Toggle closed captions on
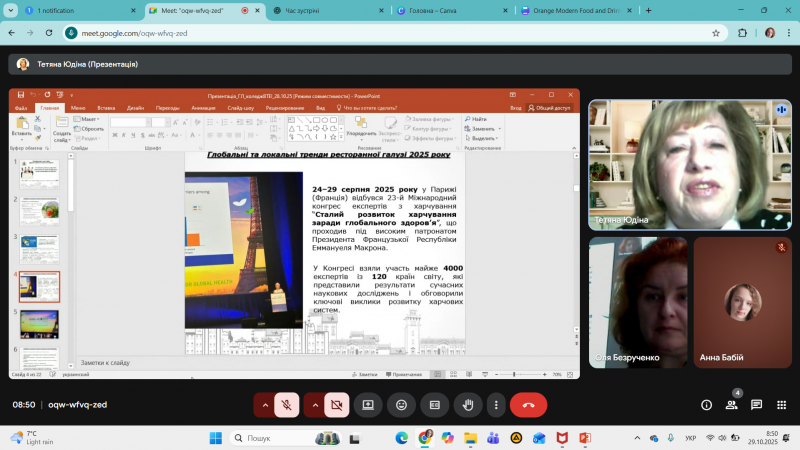This screenshot has height=450, width=800. [433, 404]
